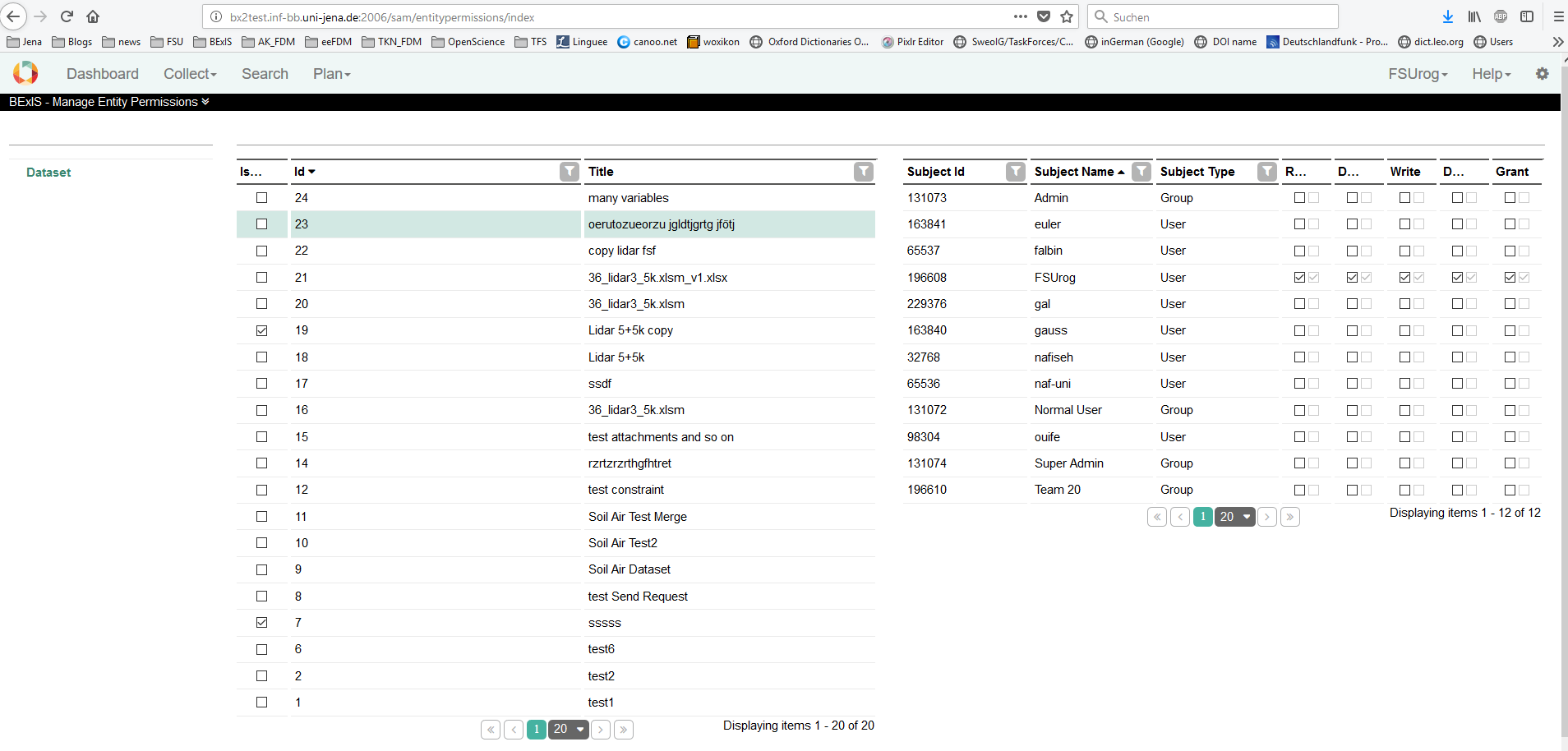Select the row titled many variables
Screen dimensions: 1568x751
[x=556, y=198]
